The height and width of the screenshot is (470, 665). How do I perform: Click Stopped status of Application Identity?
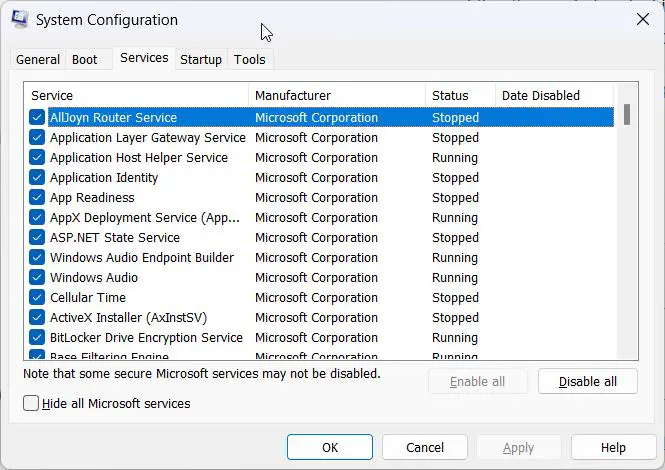pos(455,177)
